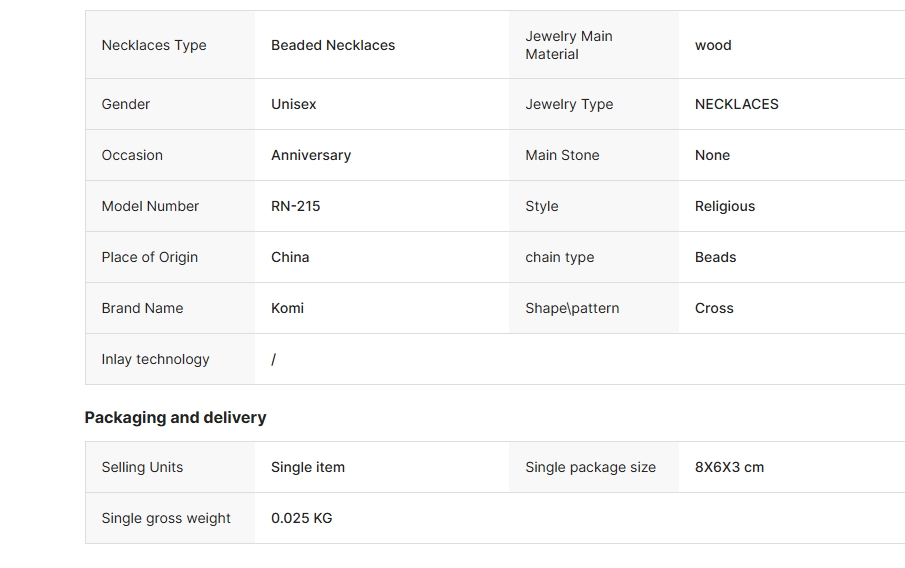The height and width of the screenshot is (568, 905).
Task: Click the model number 'RN-215'
Action: [x=296, y=206]
